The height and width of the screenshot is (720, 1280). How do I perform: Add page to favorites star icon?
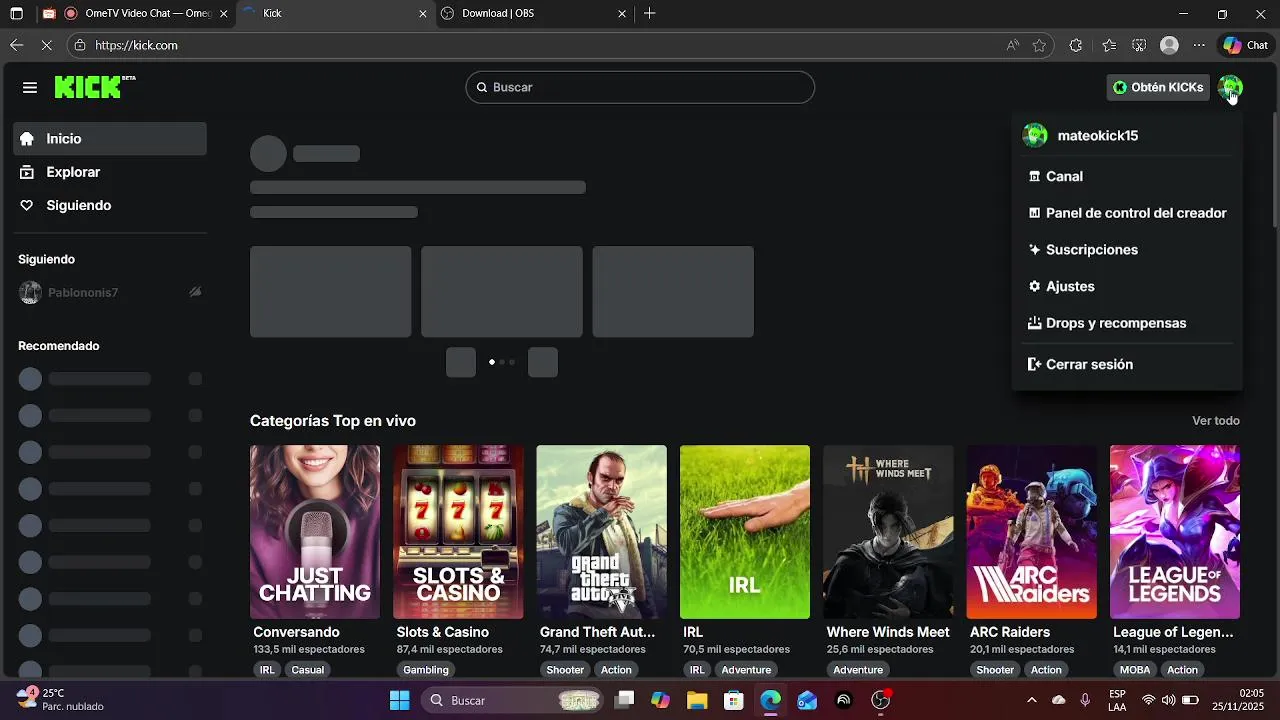(x=1039, y=45)
